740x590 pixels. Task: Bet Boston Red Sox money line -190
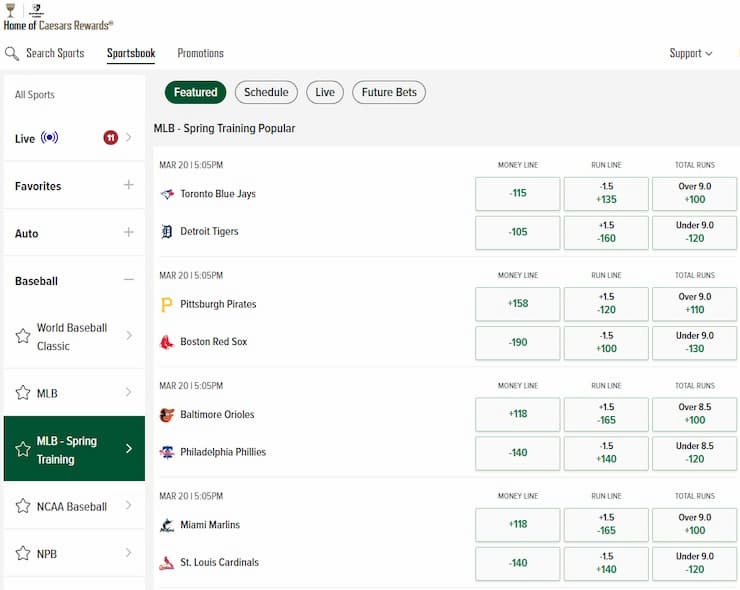click(x=518, y=343)
